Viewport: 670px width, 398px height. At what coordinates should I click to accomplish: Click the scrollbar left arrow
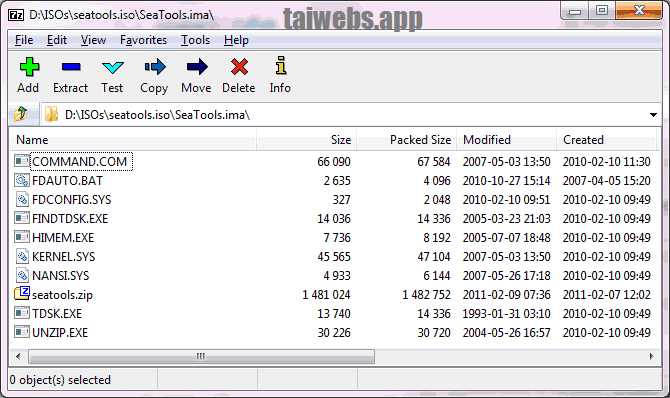(18, 356)
